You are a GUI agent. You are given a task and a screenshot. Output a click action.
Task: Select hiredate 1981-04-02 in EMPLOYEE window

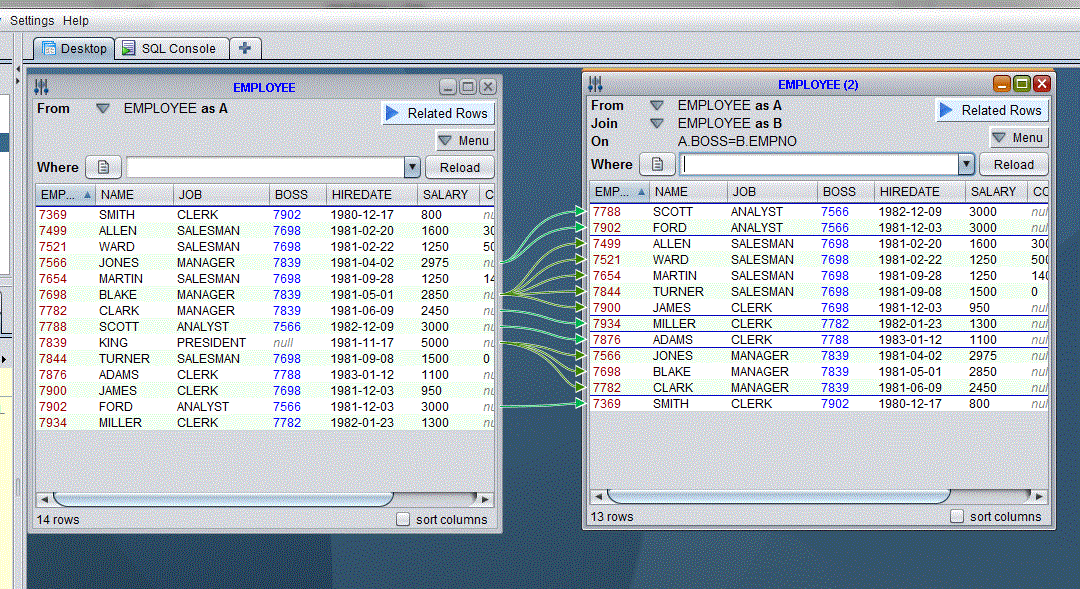coord(362,263)
